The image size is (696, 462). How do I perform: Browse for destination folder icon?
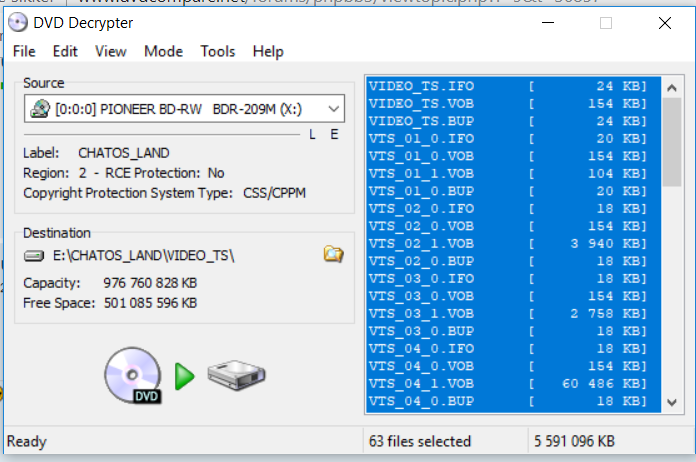click(x=333, y=254)
